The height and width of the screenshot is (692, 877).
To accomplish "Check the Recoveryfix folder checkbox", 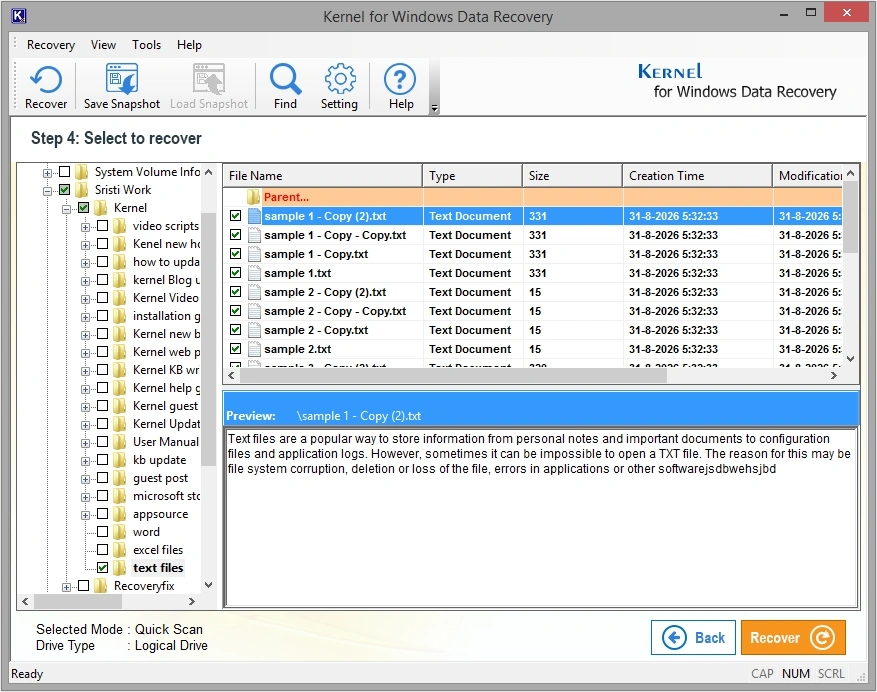I will click(83, 585).
